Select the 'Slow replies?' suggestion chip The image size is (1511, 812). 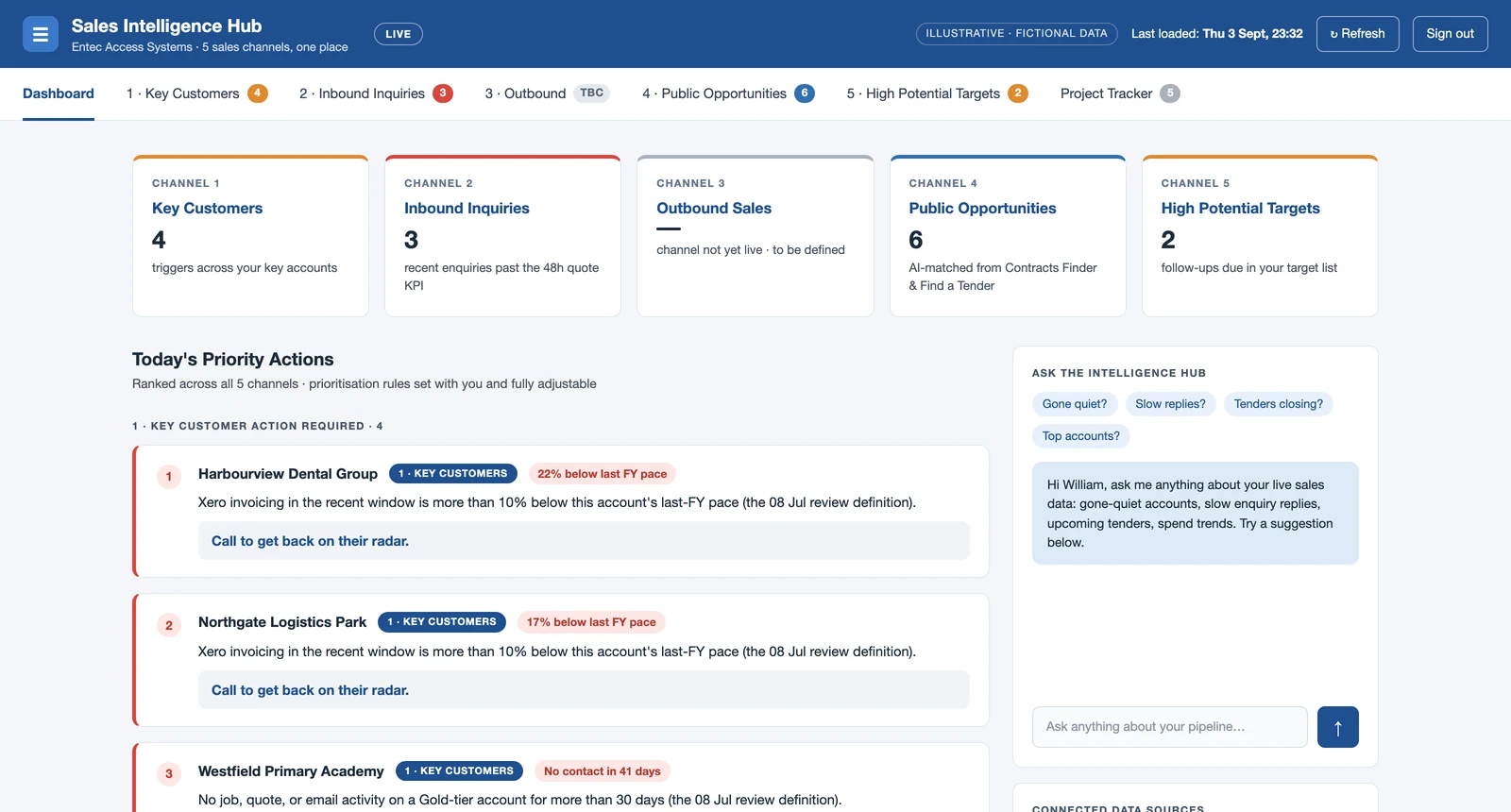1170,404
